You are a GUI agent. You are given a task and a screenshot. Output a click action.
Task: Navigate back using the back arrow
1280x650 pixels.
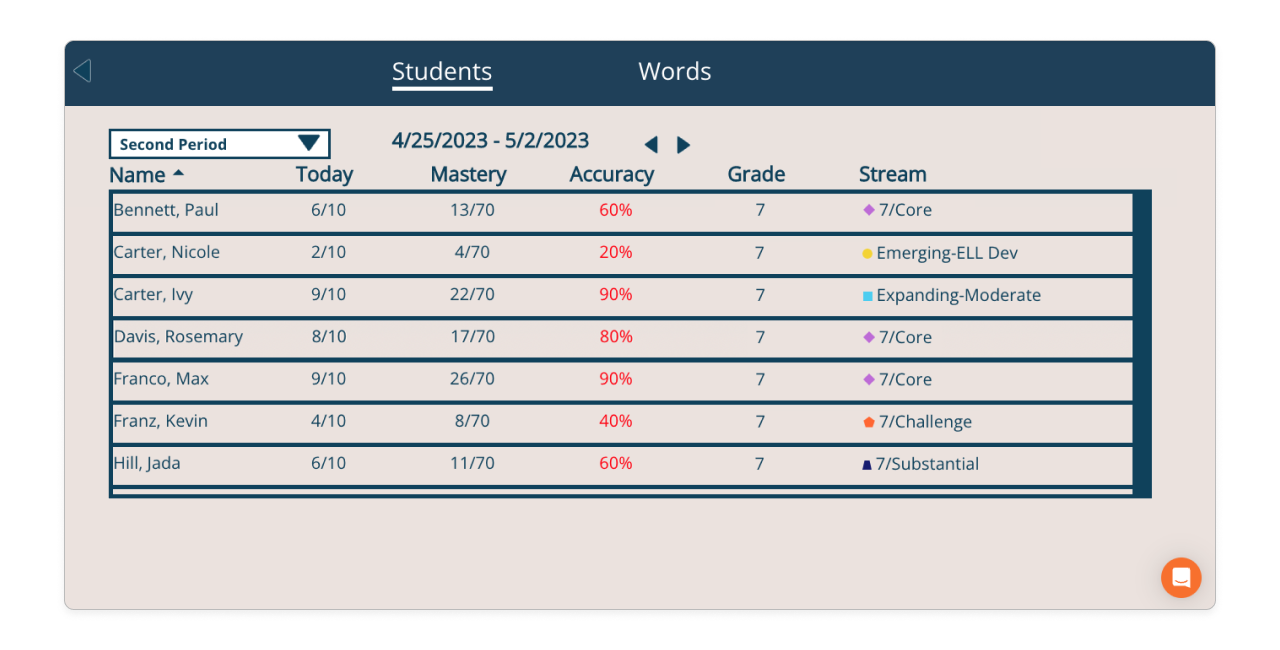point(82,71)
